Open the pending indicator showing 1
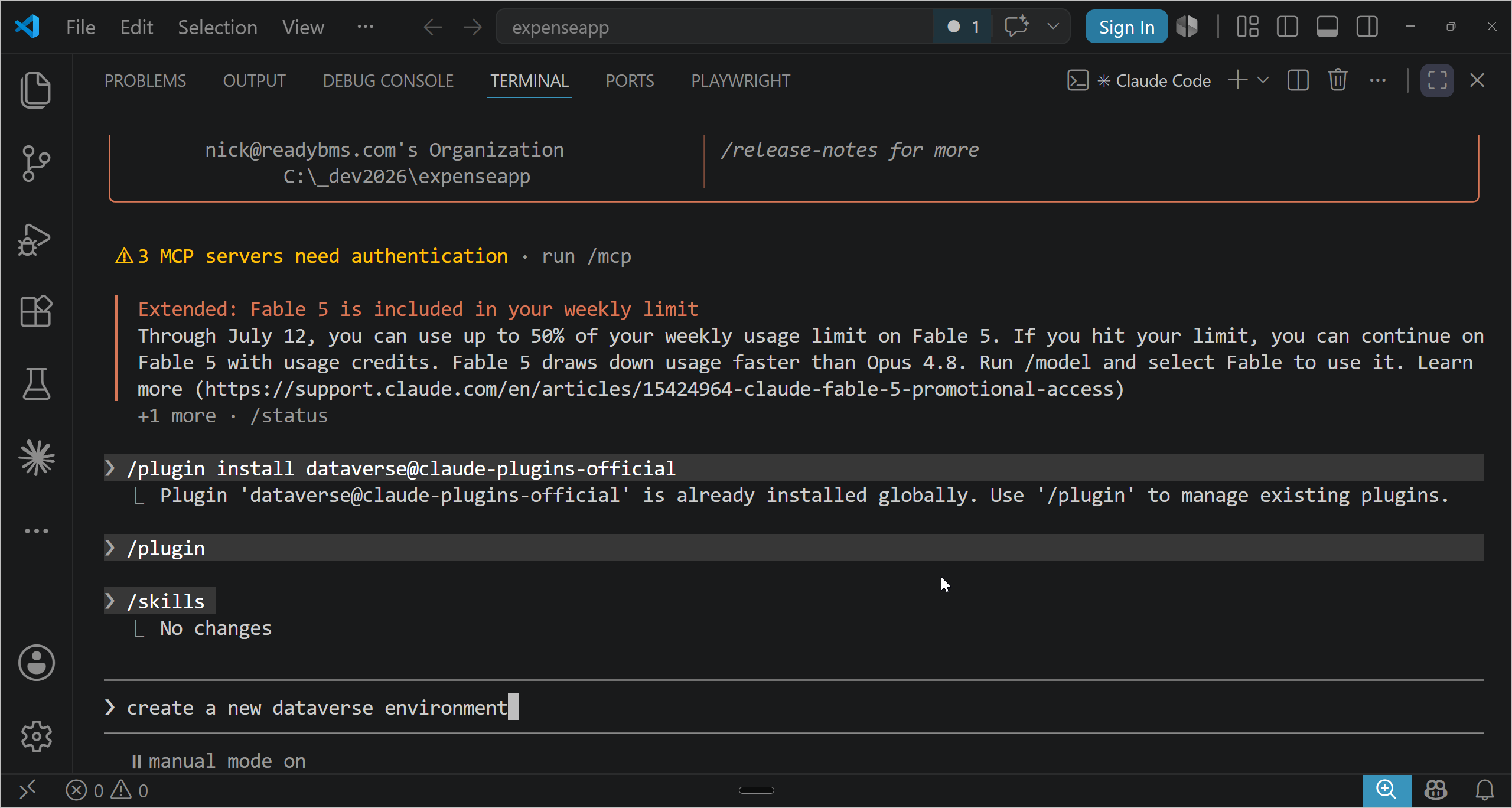Image resolution: width=1512 pixels, height=808 pixels. 963,27
